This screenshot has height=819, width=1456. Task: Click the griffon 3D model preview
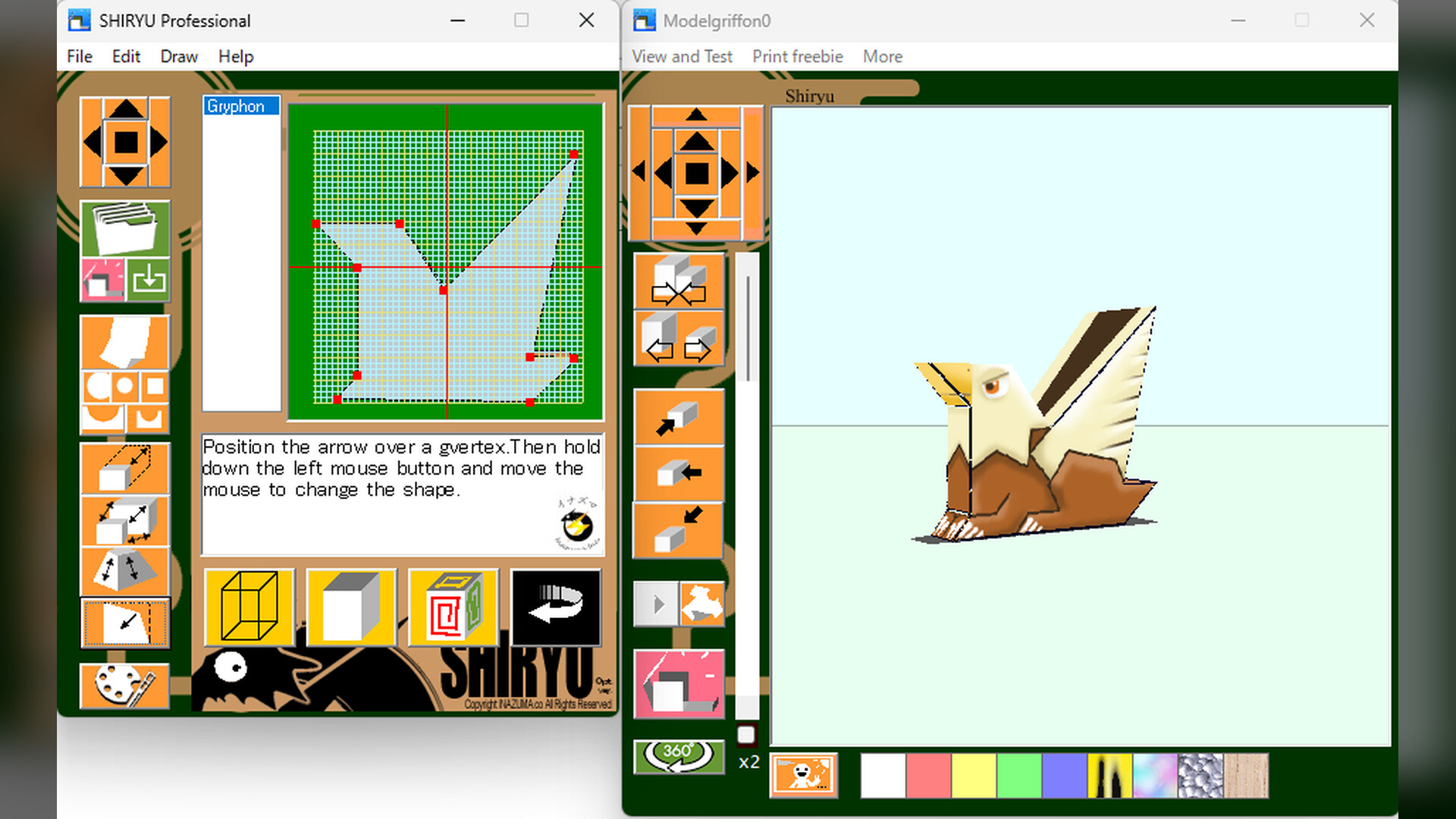(x=1035, y=425)
